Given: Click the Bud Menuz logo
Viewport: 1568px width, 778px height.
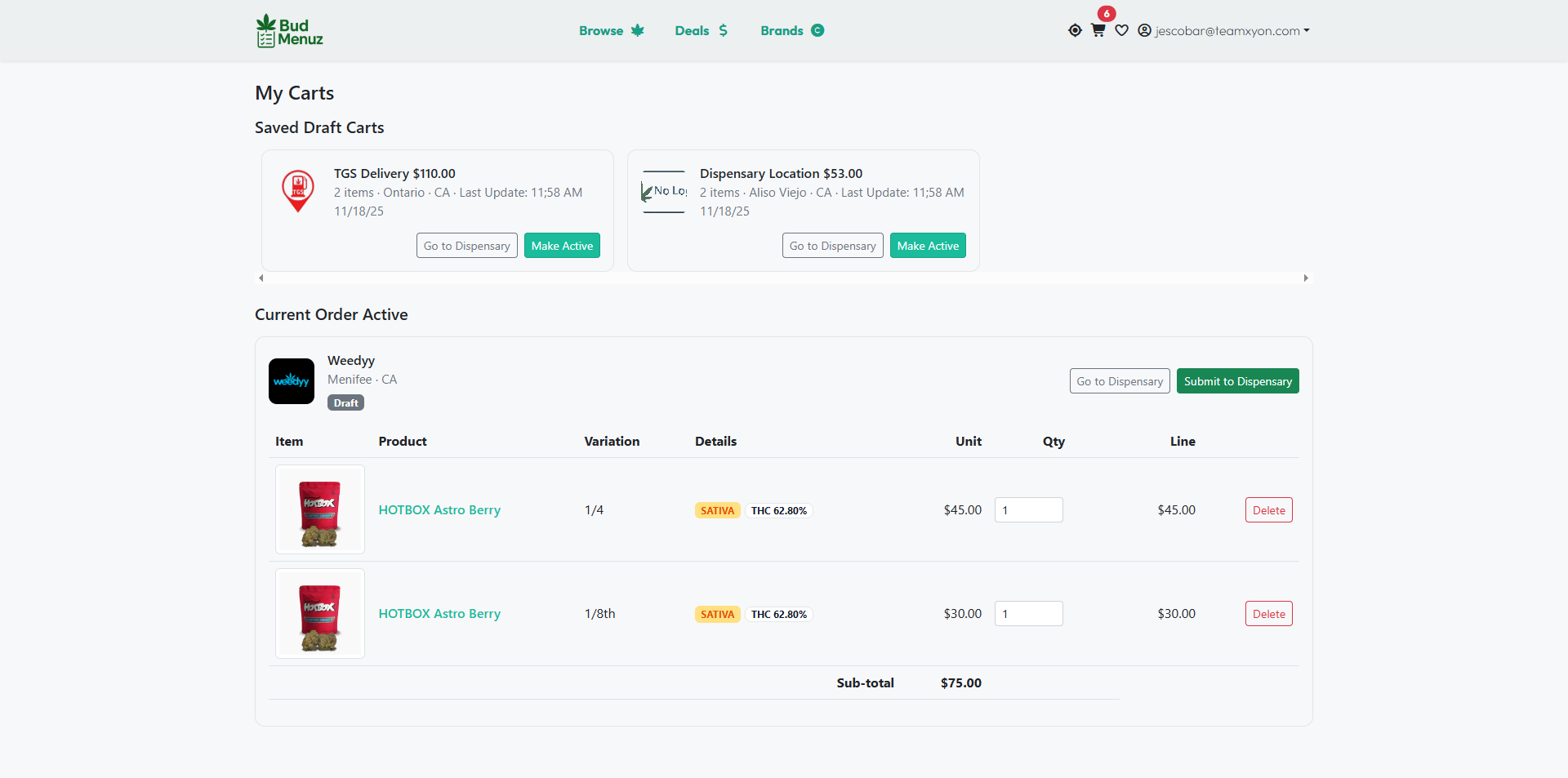Looking at the screenshot, I should pyautogui.click(x=288, y=31).
